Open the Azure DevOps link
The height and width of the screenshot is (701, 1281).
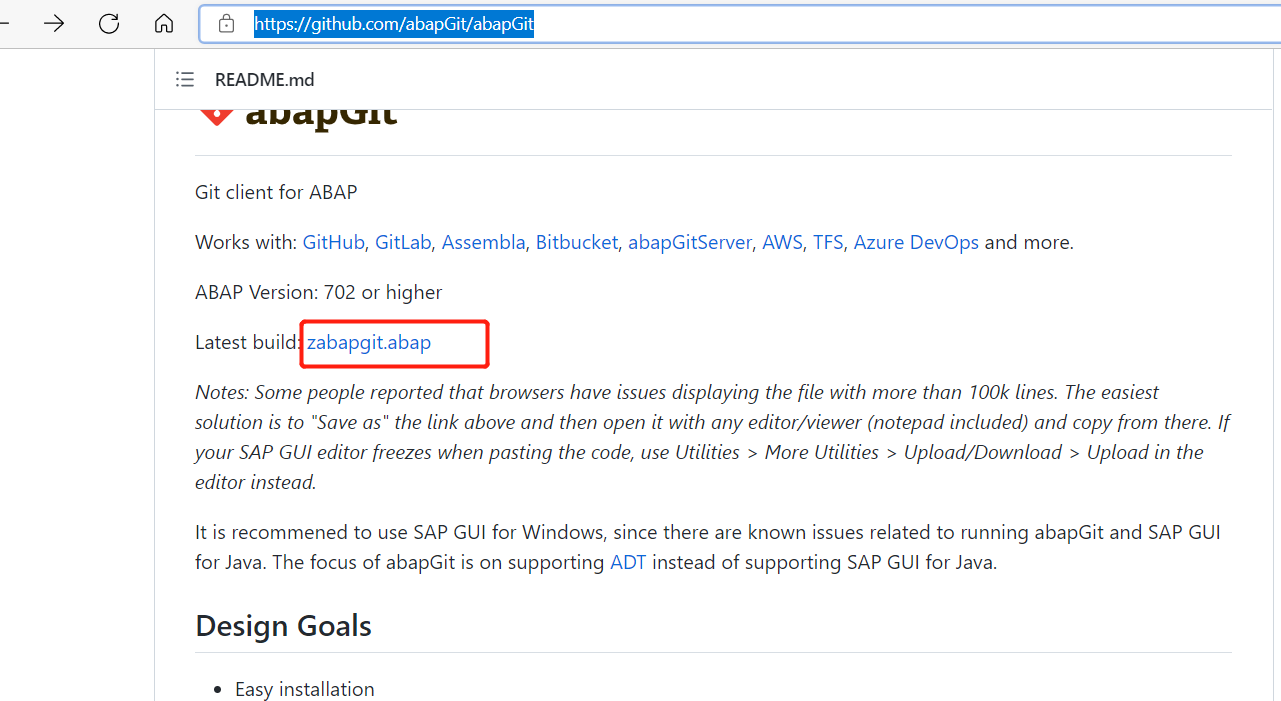pos(916,242)
